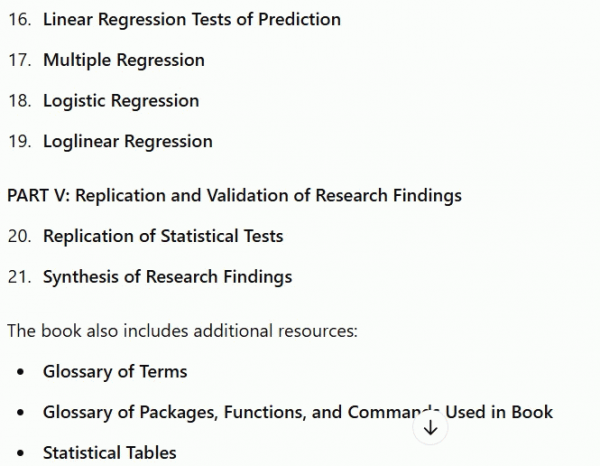
Task: Click the scroll-to-bottom arrow button
Action: pos(430,427)
